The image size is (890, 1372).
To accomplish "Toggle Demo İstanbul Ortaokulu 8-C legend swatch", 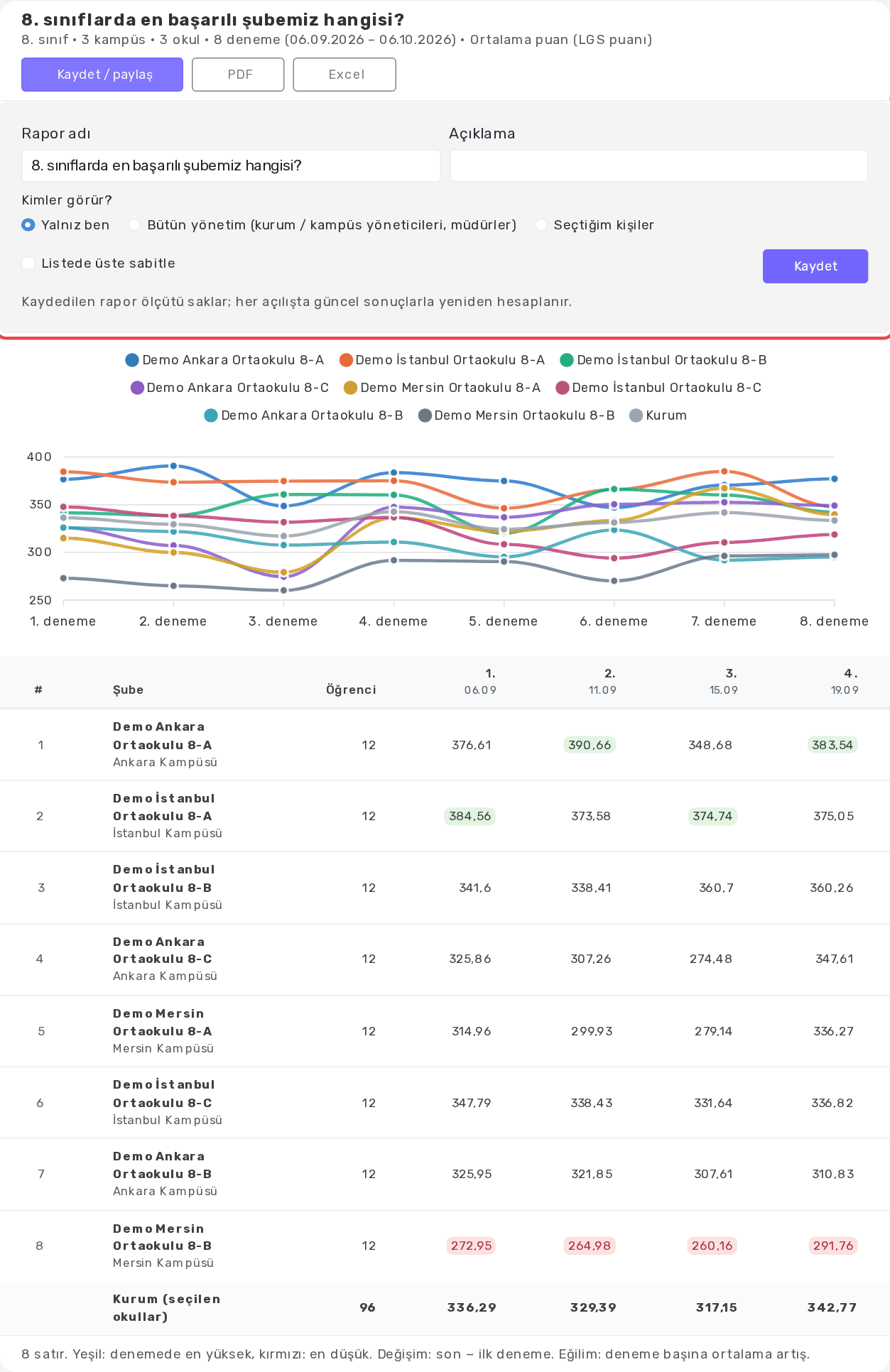I will 563,388.
